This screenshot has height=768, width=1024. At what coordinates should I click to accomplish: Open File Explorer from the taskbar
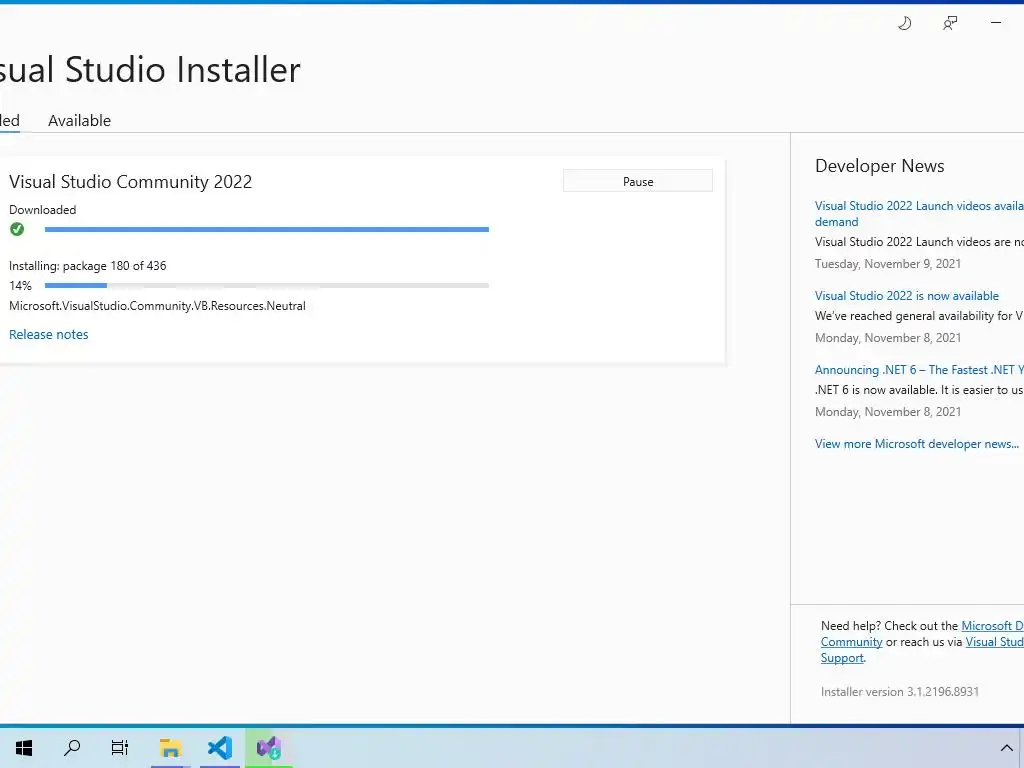click(x=170, y=748)
